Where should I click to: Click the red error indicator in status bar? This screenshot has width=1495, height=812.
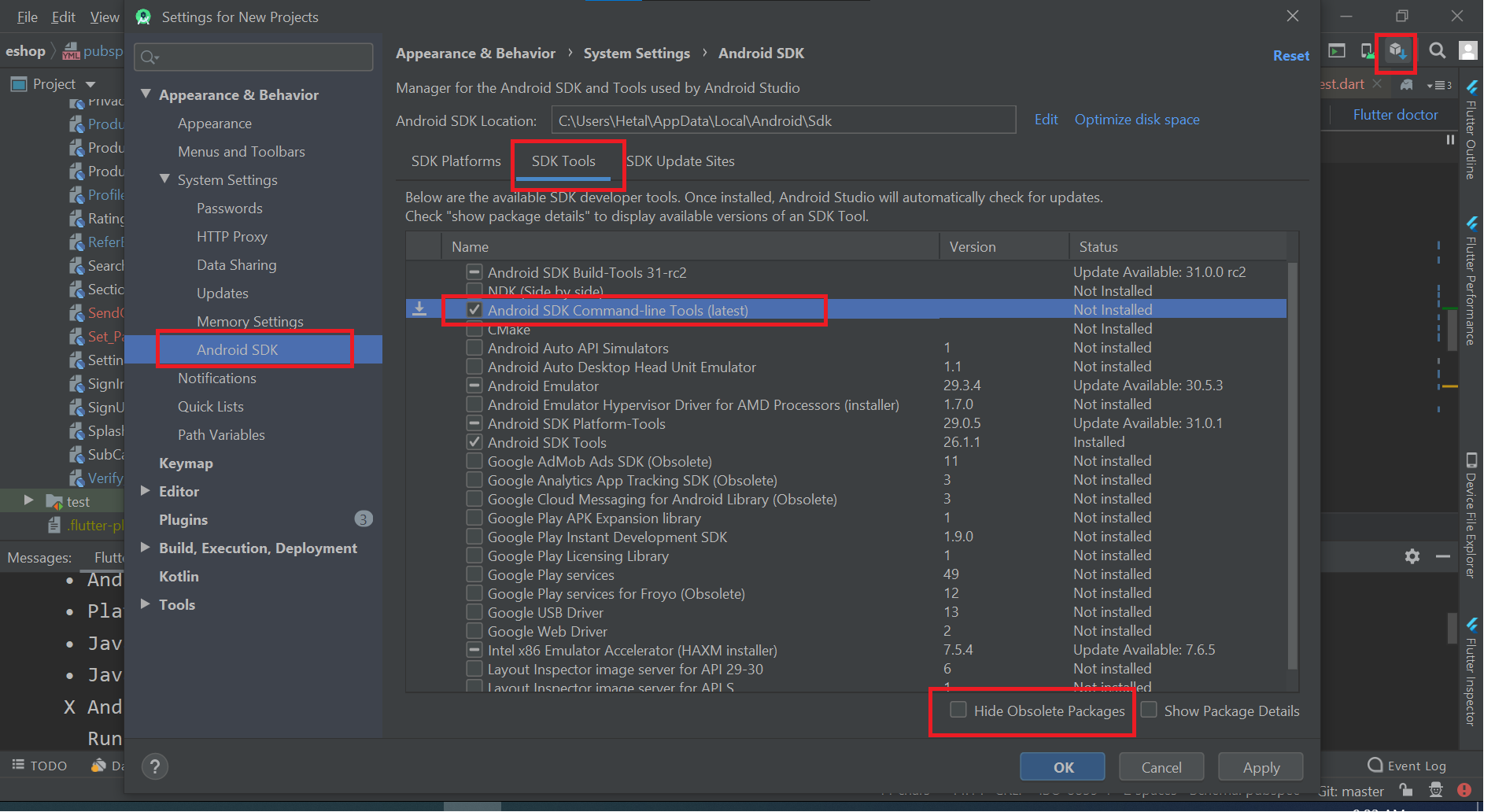(1464, 790)
